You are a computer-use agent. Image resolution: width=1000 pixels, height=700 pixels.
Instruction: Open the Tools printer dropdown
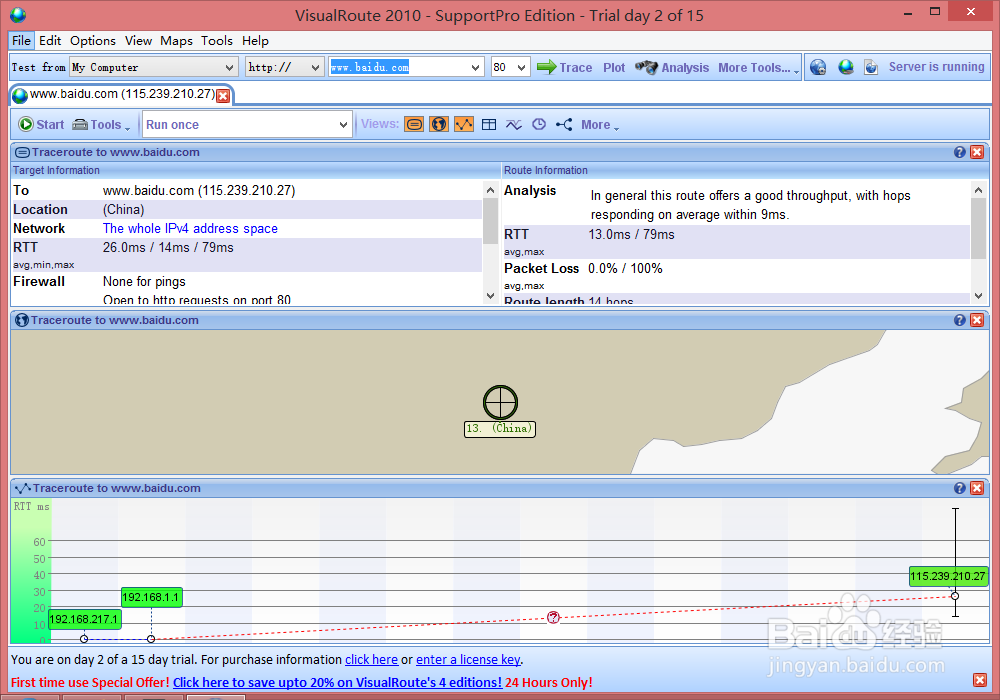click(x=101, y=124)
